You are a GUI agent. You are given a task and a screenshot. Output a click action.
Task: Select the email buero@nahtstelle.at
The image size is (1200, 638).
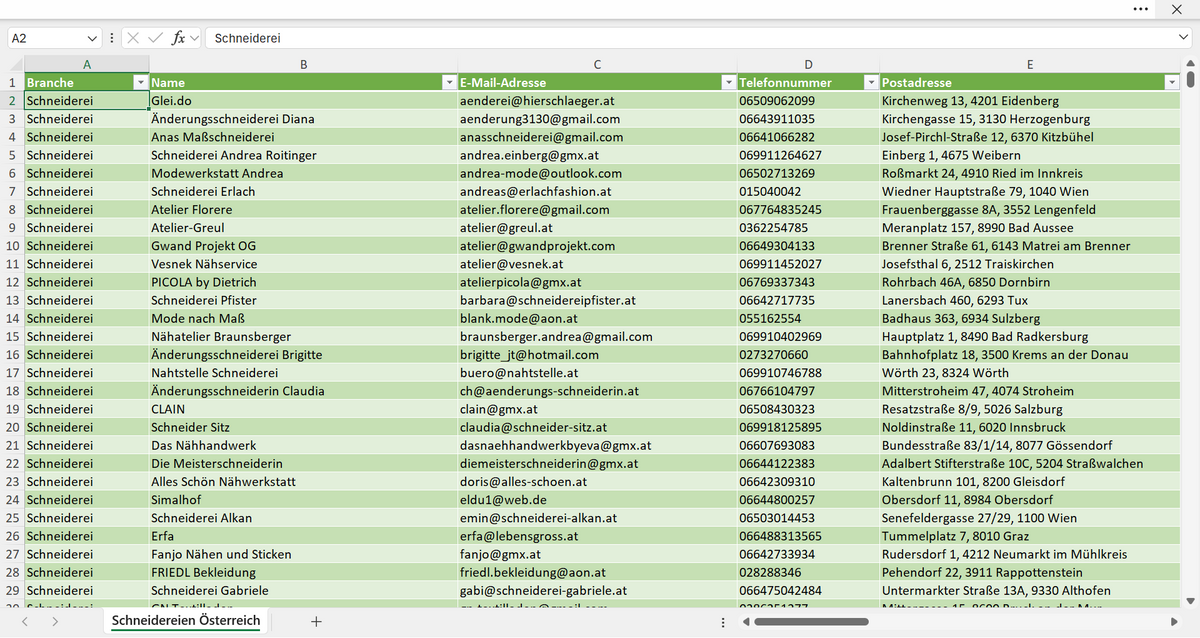point(597,373)
